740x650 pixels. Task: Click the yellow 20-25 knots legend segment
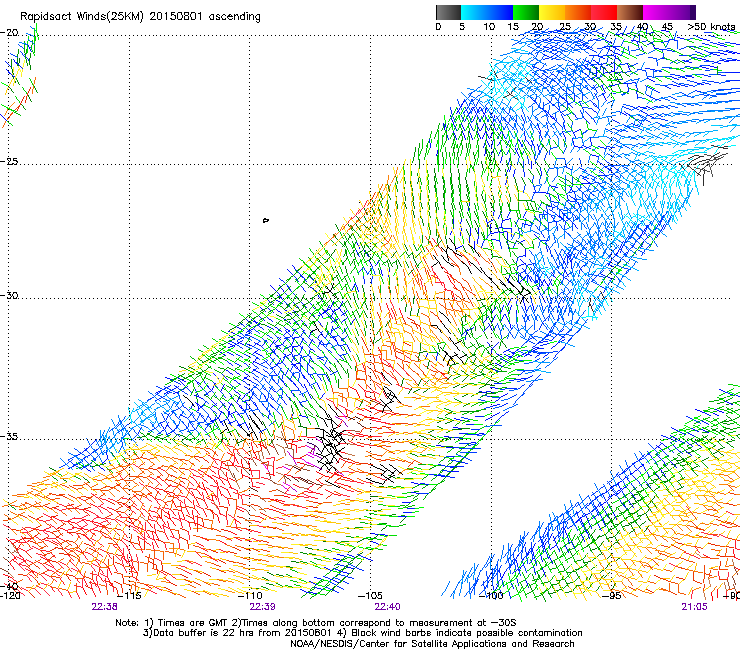click(552, 12)
